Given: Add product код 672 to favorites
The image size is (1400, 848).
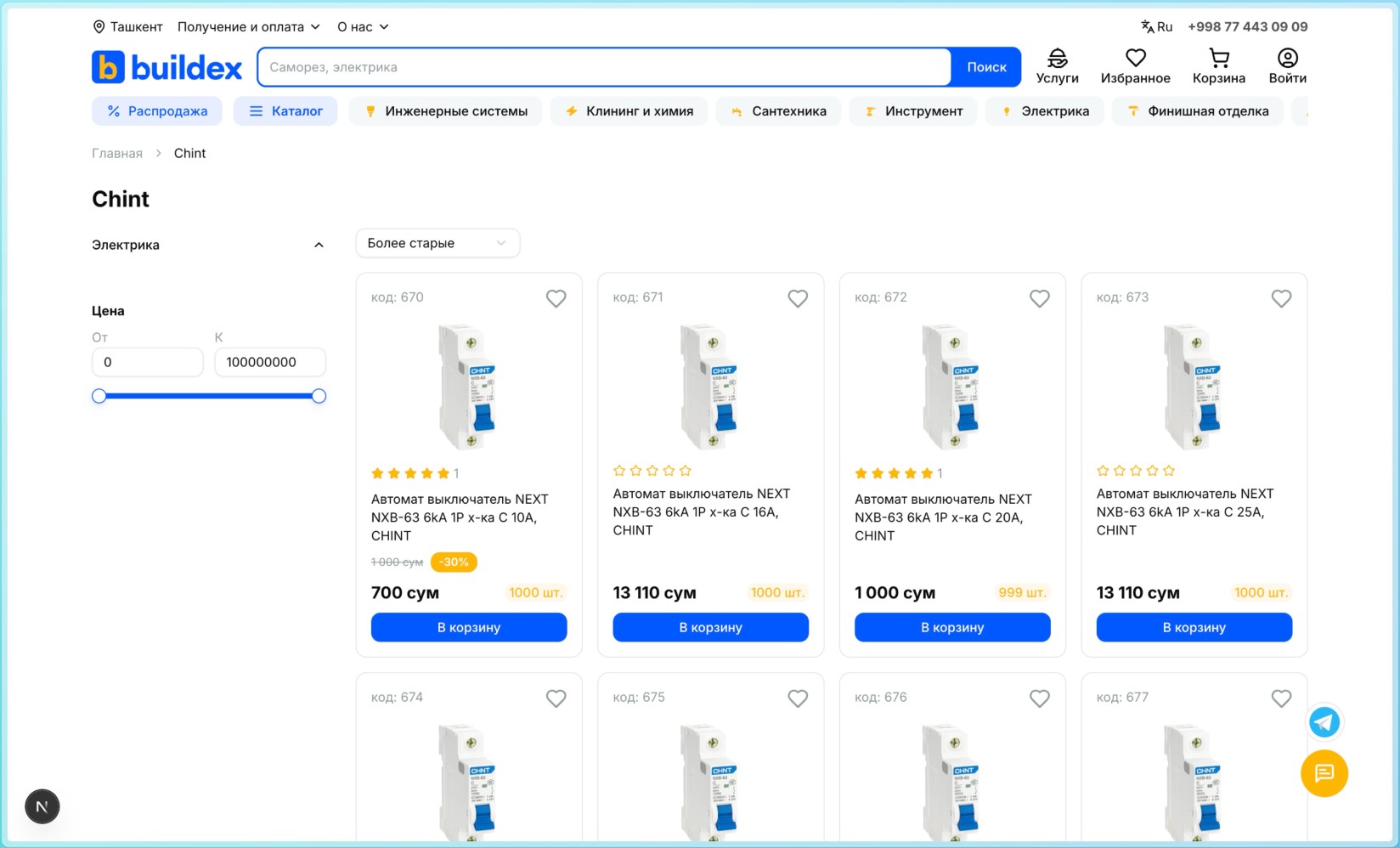Looking at the screenshot, I should 1039,298.
